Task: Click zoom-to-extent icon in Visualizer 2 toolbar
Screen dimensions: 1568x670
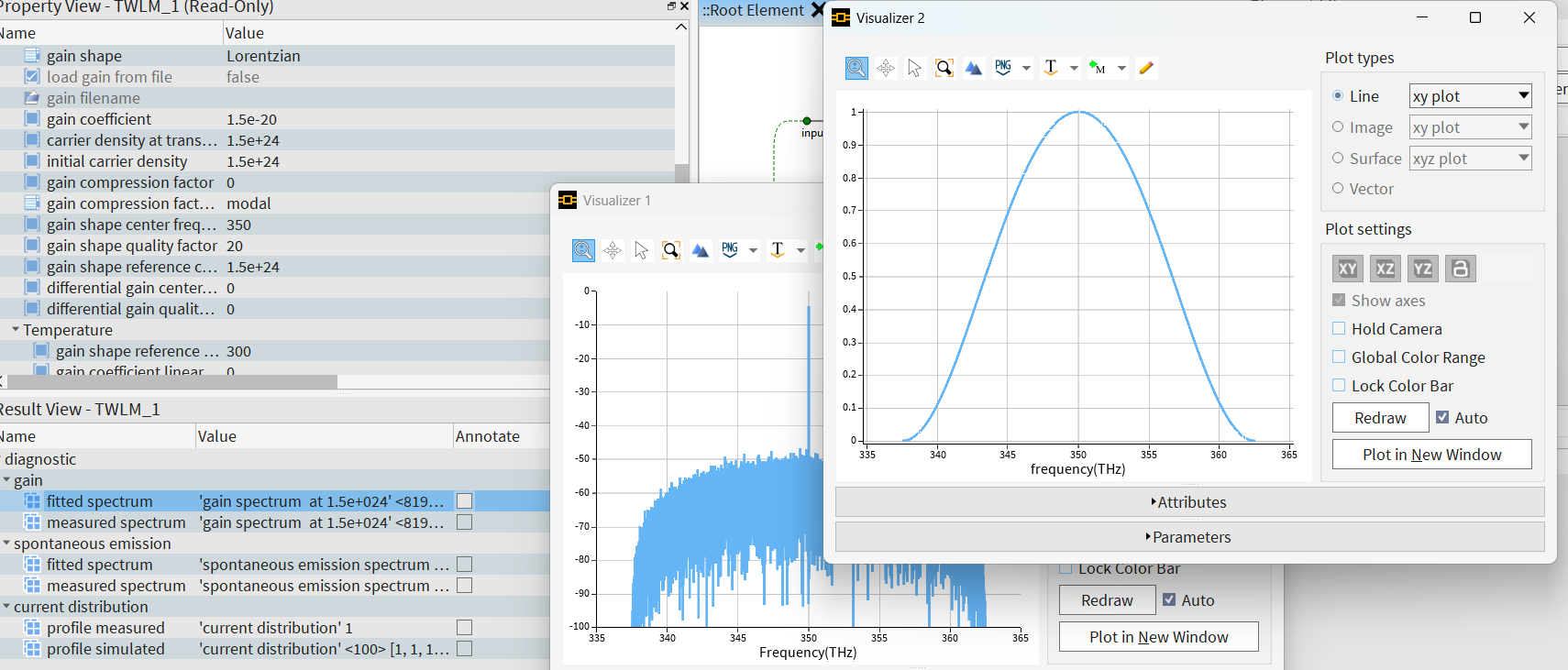Action: point(944,68)
